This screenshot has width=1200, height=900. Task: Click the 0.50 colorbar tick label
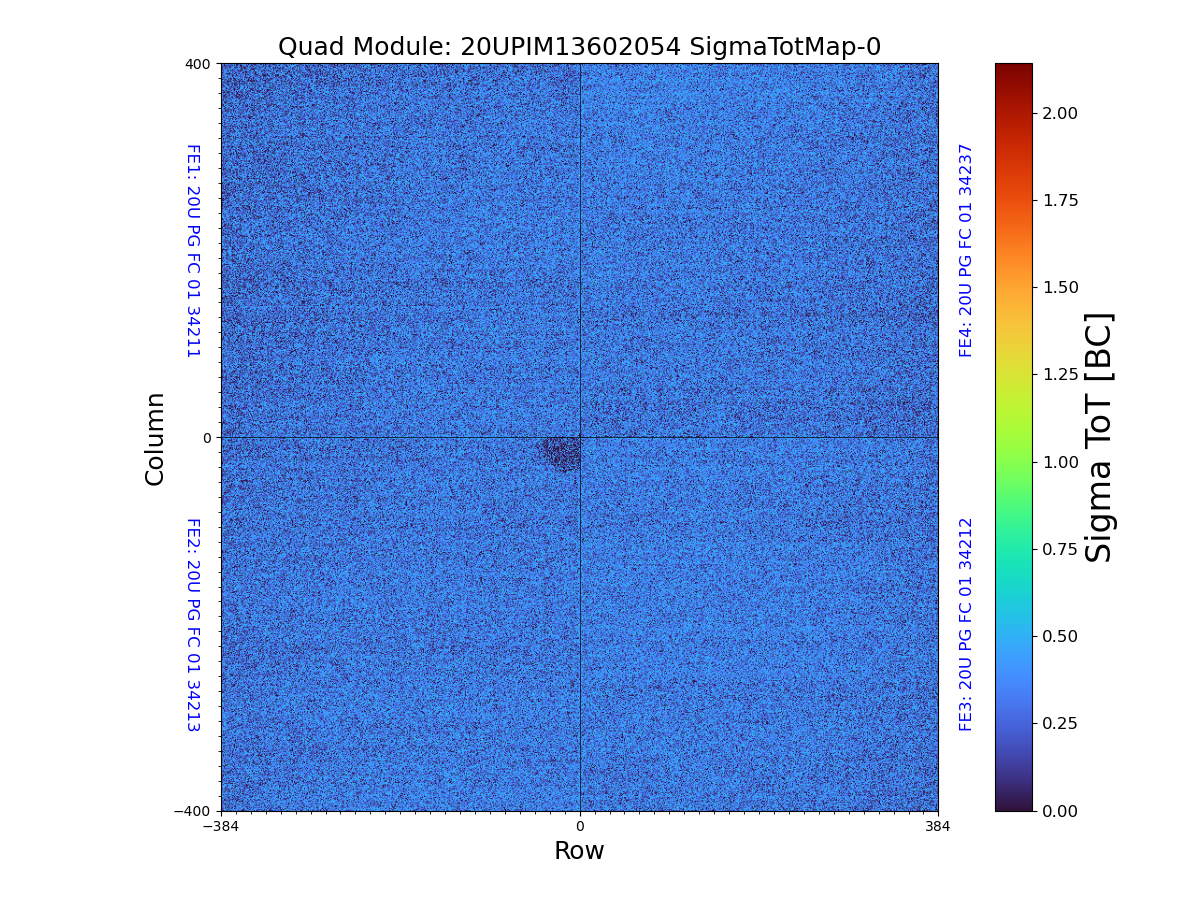coord(1060,636)
